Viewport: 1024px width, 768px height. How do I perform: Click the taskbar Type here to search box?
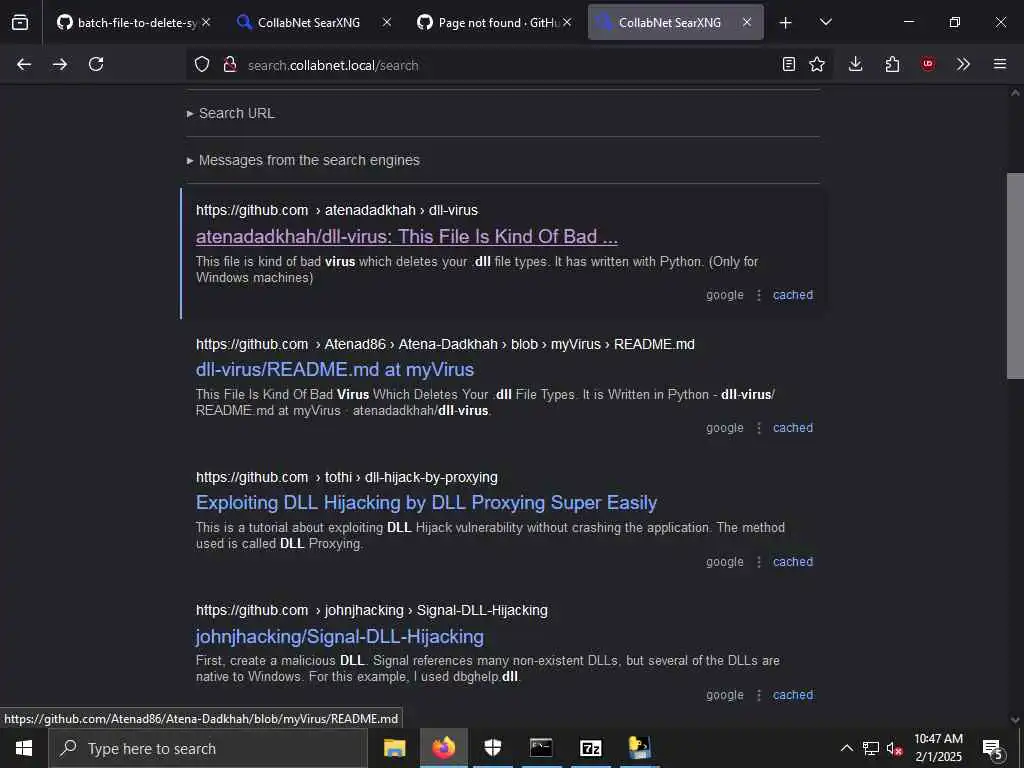point(208,748)
